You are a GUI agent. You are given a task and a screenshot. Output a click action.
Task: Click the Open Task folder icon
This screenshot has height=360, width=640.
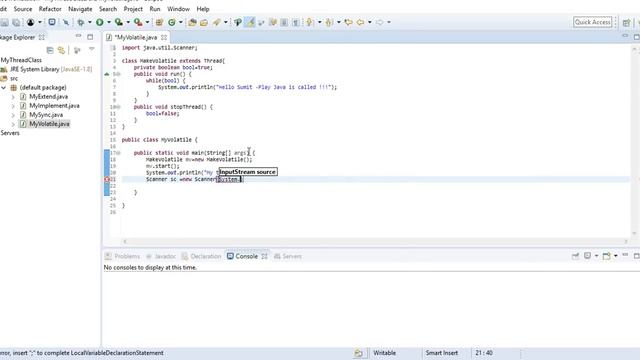(x=204, y=22)
